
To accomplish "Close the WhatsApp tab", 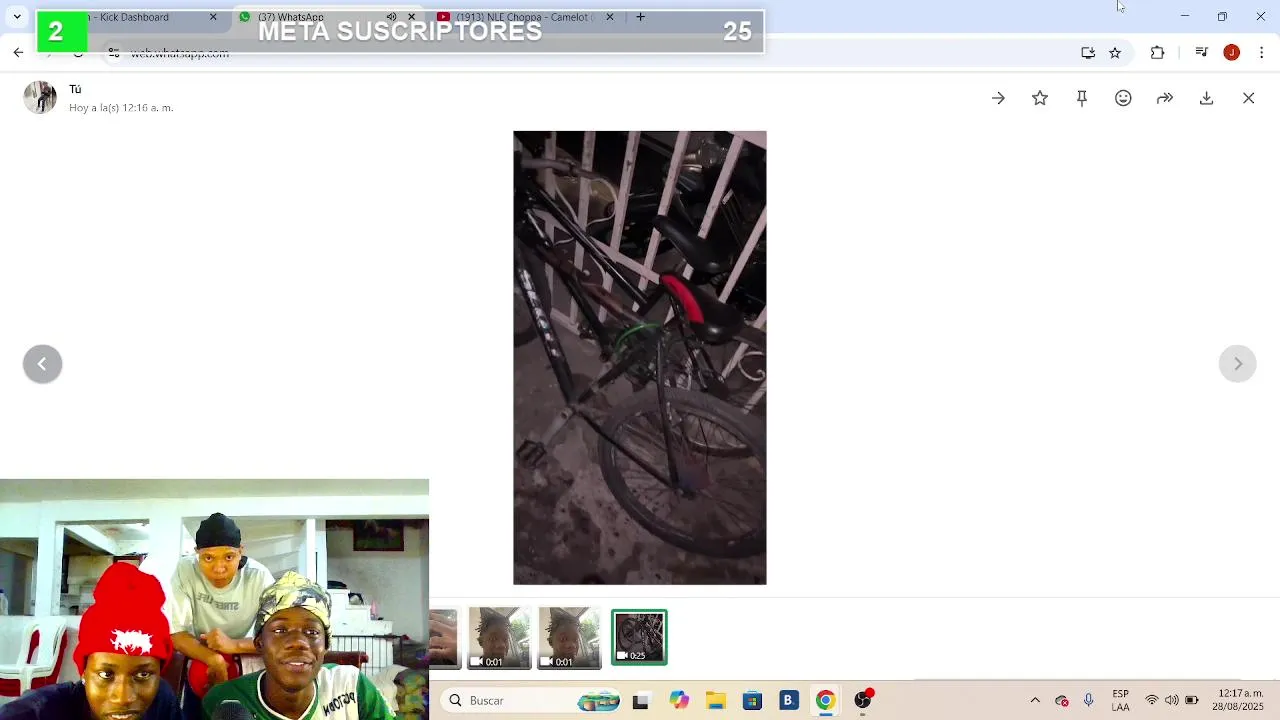I will point(411,17).
